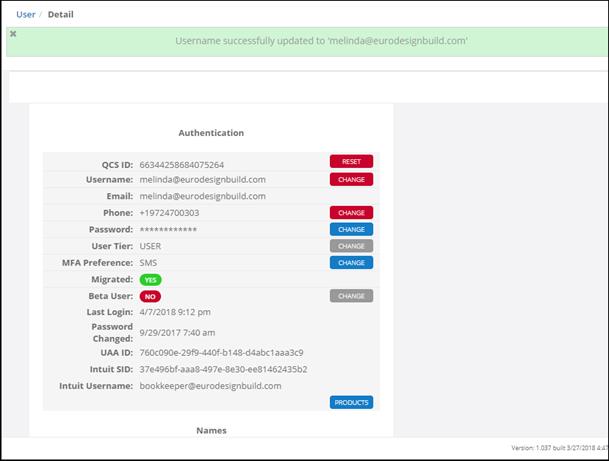Toggle the Beta User NO badge
This screenshot has width=609, height=461.
(x=151, y=297)
